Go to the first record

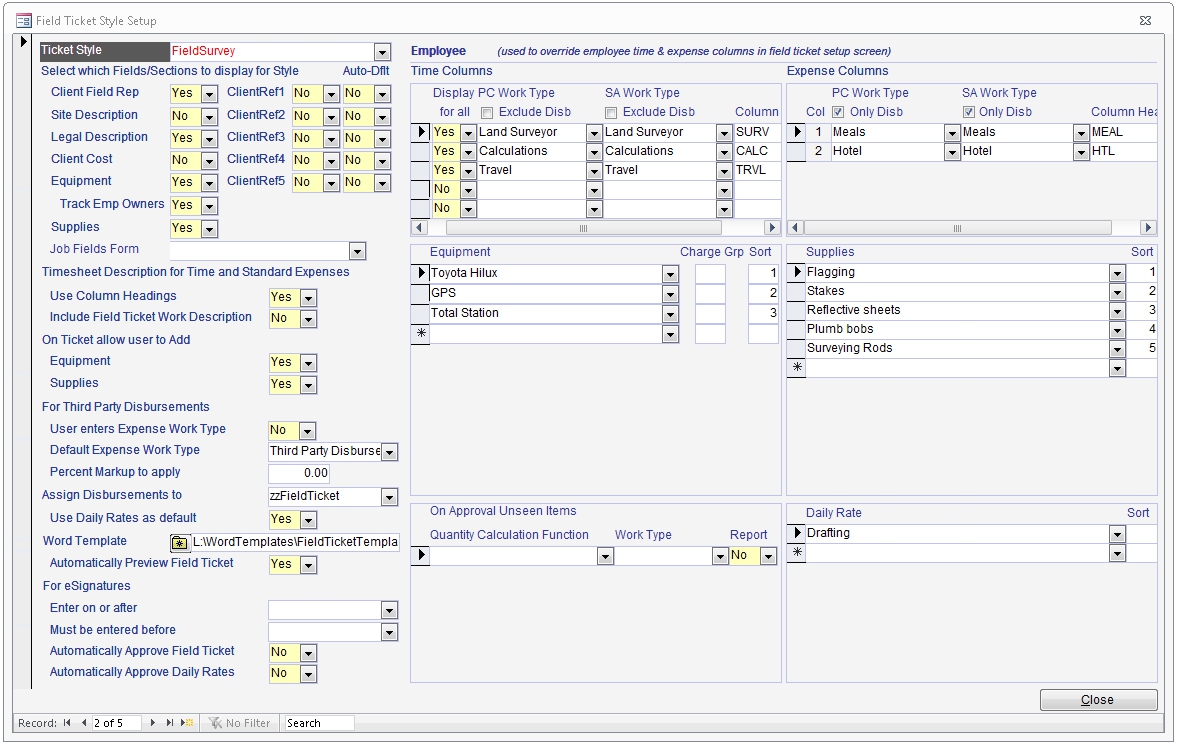pos(67,723)
